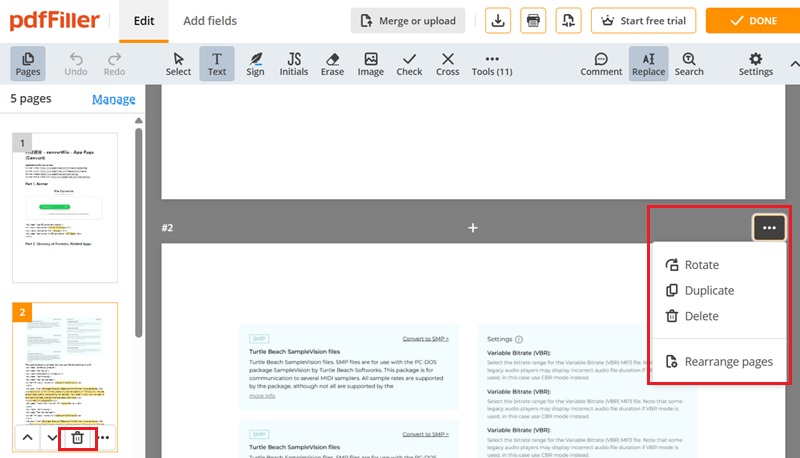
Task: Click the first Convert to SMP link
Action: pos(426,339)
